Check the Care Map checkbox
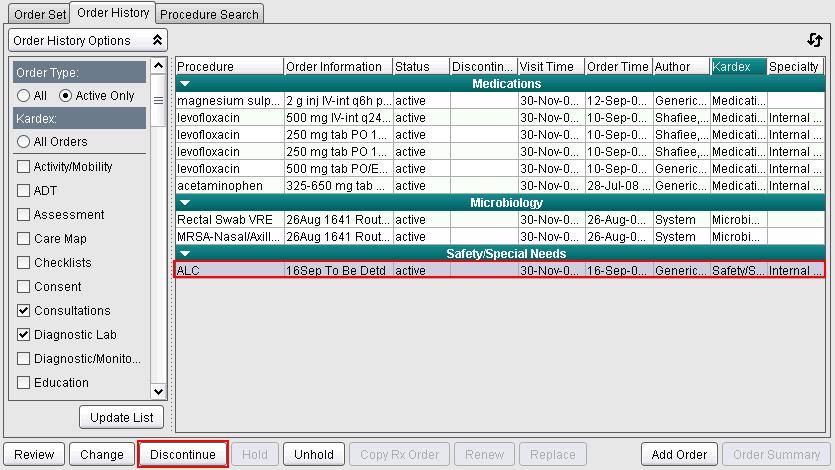 (23, 238)
